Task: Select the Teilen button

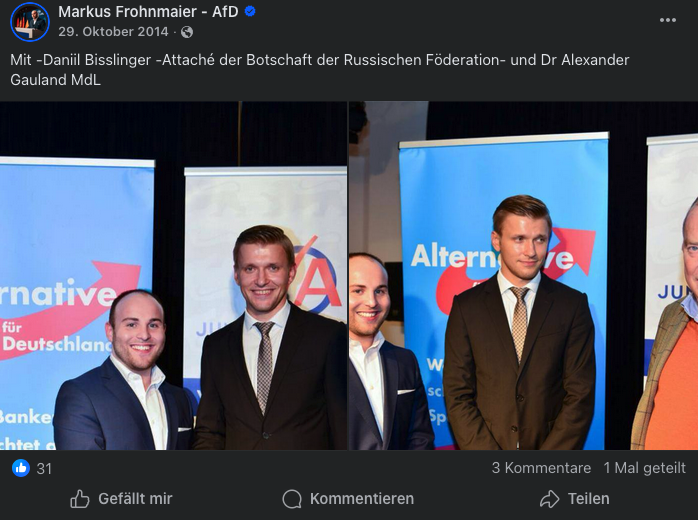Action: [x=575, y=499]
